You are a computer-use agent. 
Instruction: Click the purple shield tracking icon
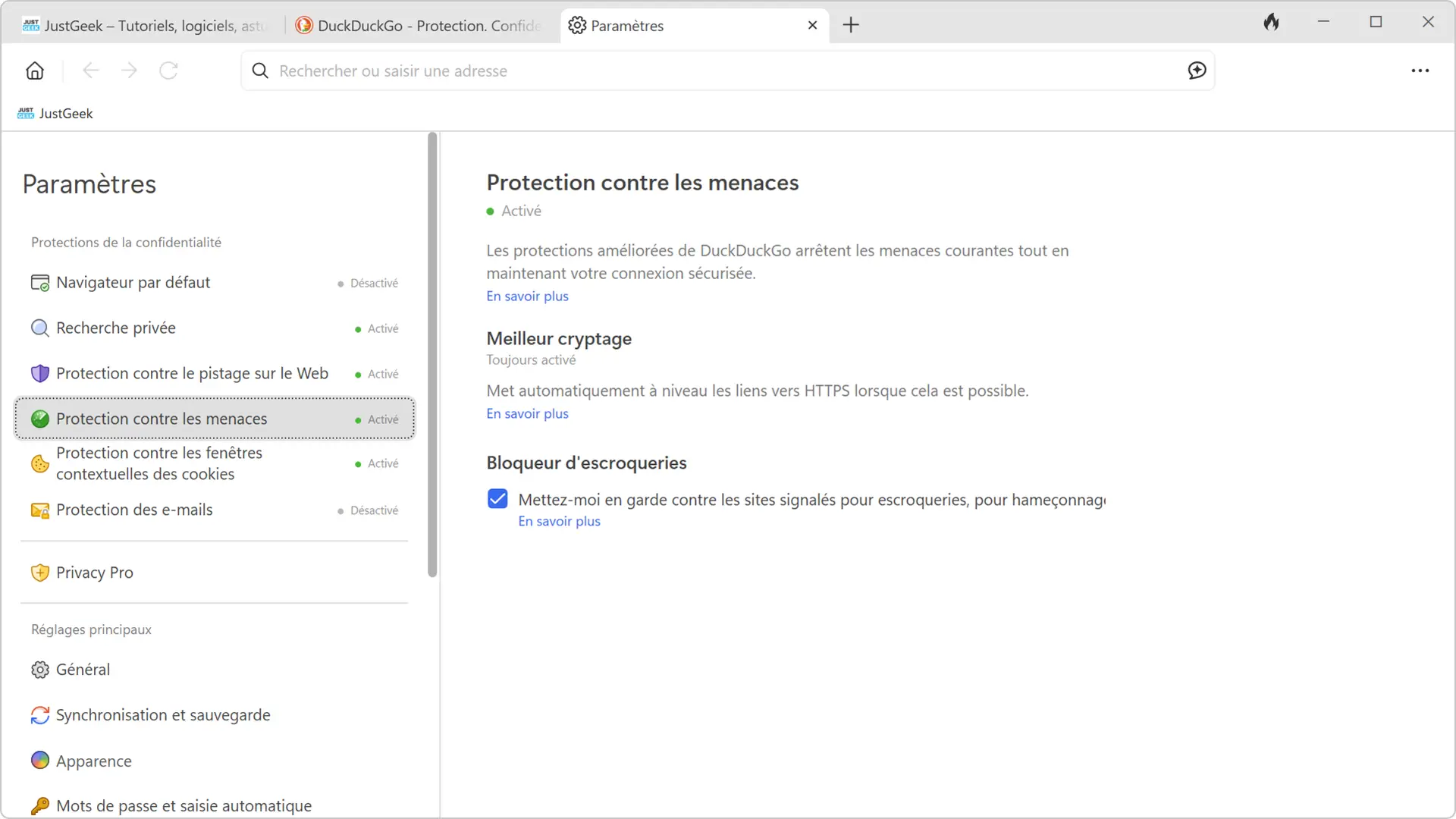point(40,374)
